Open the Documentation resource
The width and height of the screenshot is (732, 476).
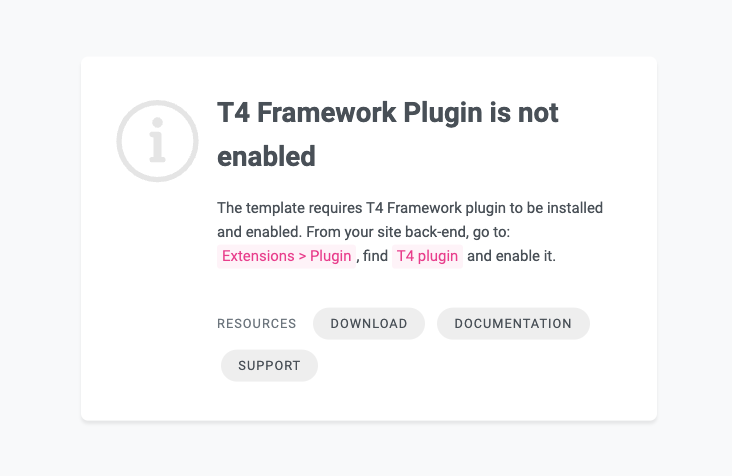coord(513,324)
